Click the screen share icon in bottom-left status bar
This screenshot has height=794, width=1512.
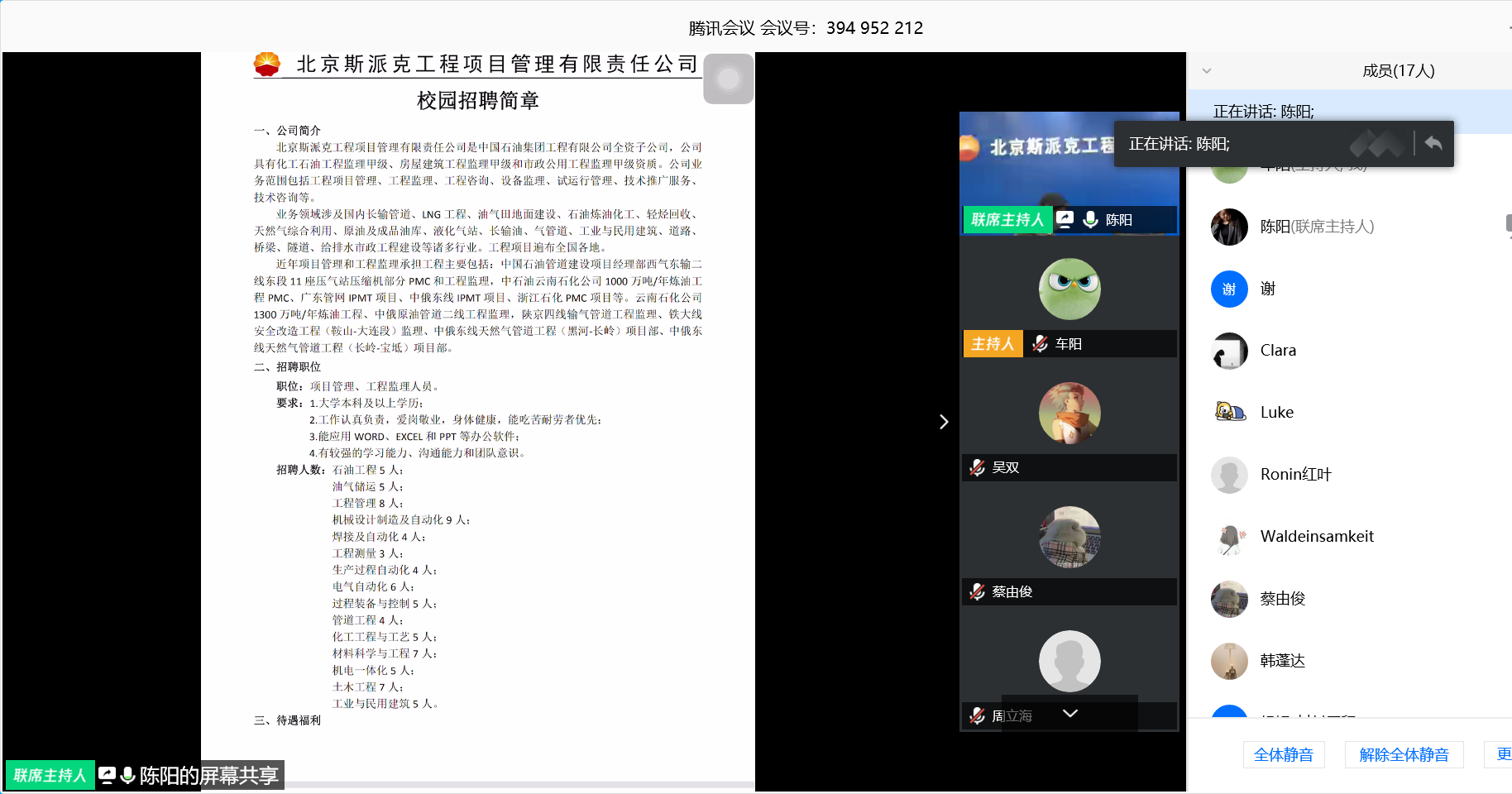(x=108, y=775)
